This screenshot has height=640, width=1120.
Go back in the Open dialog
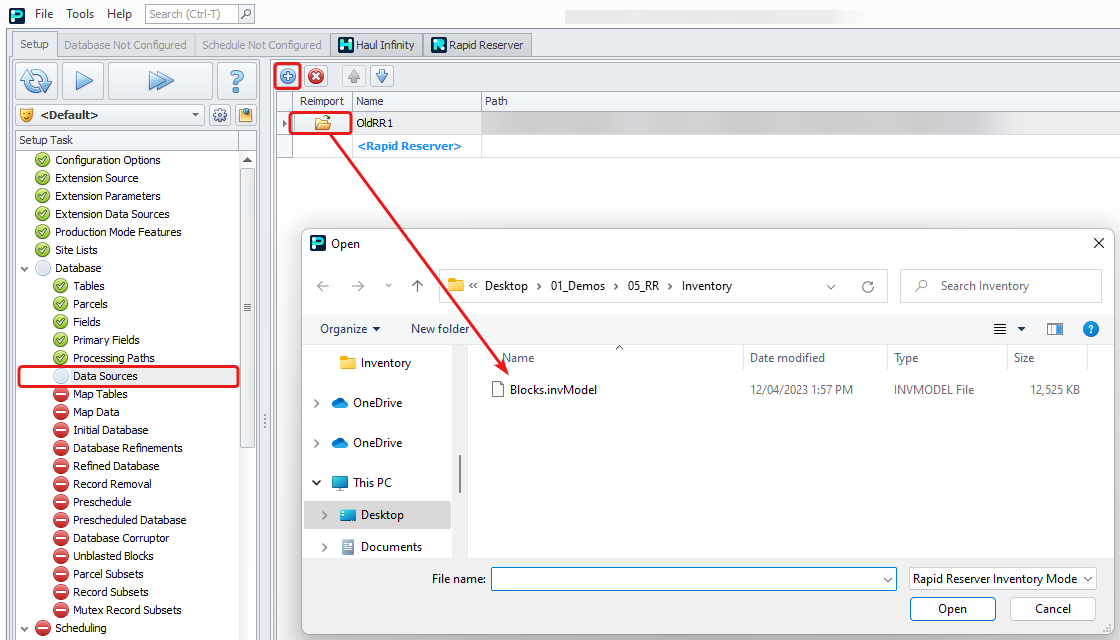pyautogui.click(x=323, y=286)
